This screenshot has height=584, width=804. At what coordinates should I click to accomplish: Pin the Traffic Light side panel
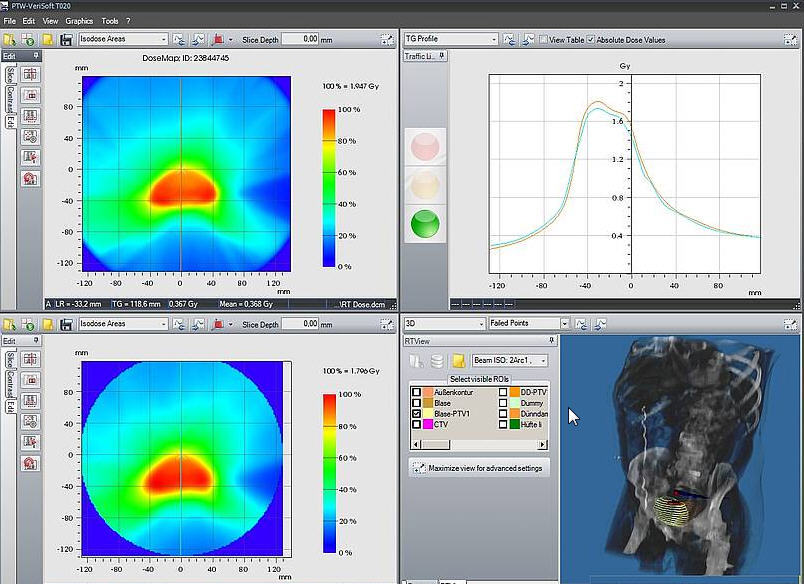click(x=441, y=55)
